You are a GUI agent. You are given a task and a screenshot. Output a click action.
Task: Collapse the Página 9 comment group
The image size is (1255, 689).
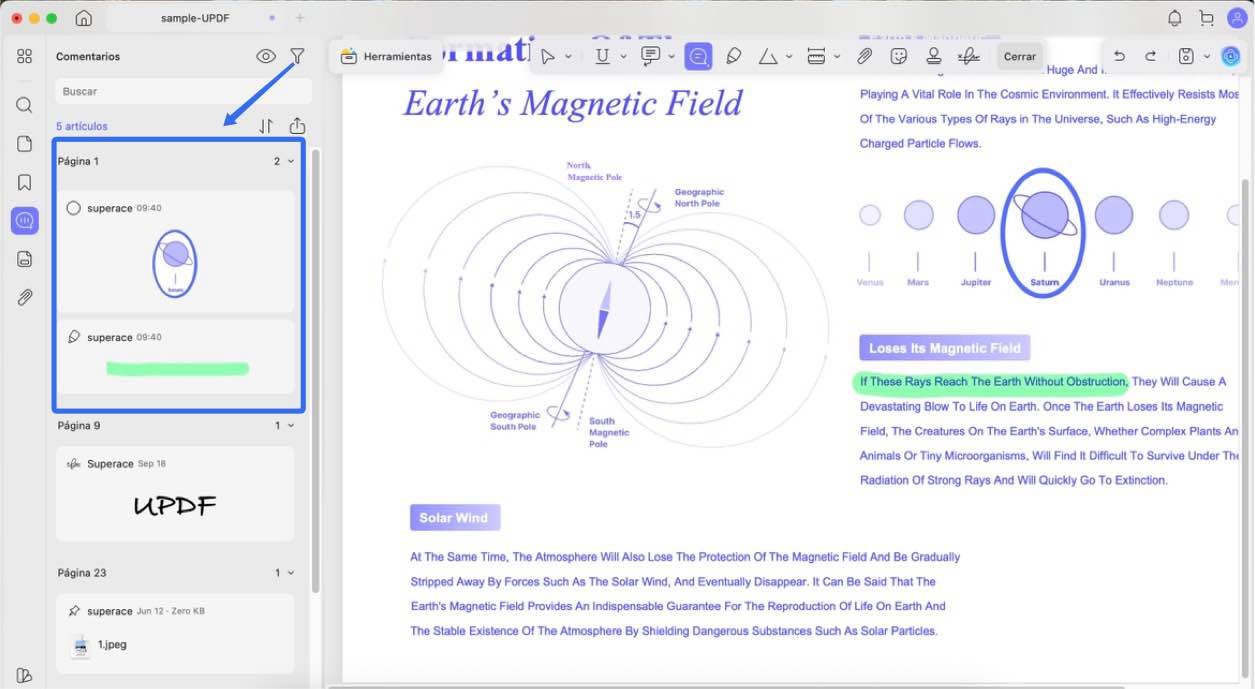click(291, 426)
